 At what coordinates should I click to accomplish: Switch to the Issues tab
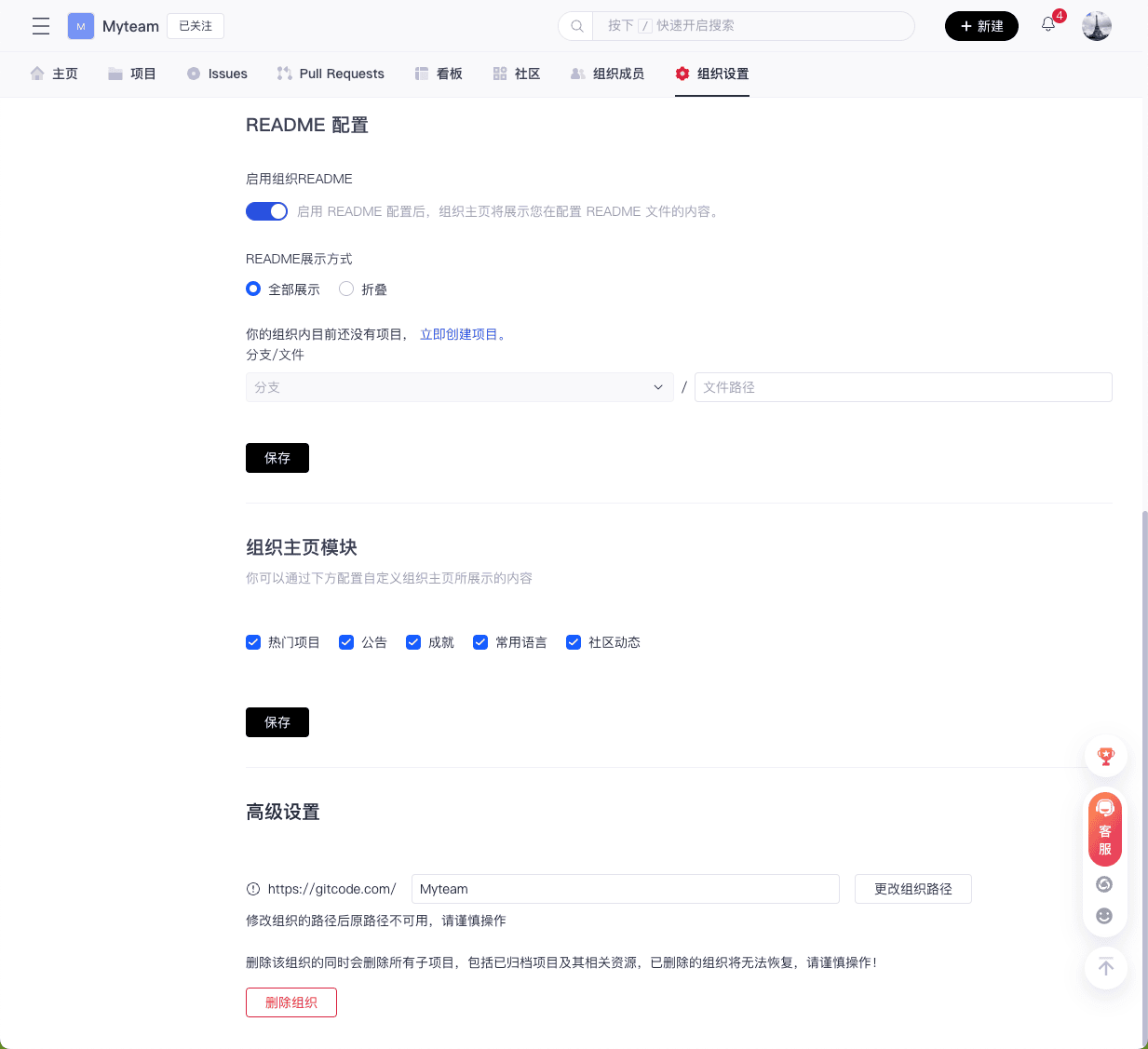(x=218, y=74)
